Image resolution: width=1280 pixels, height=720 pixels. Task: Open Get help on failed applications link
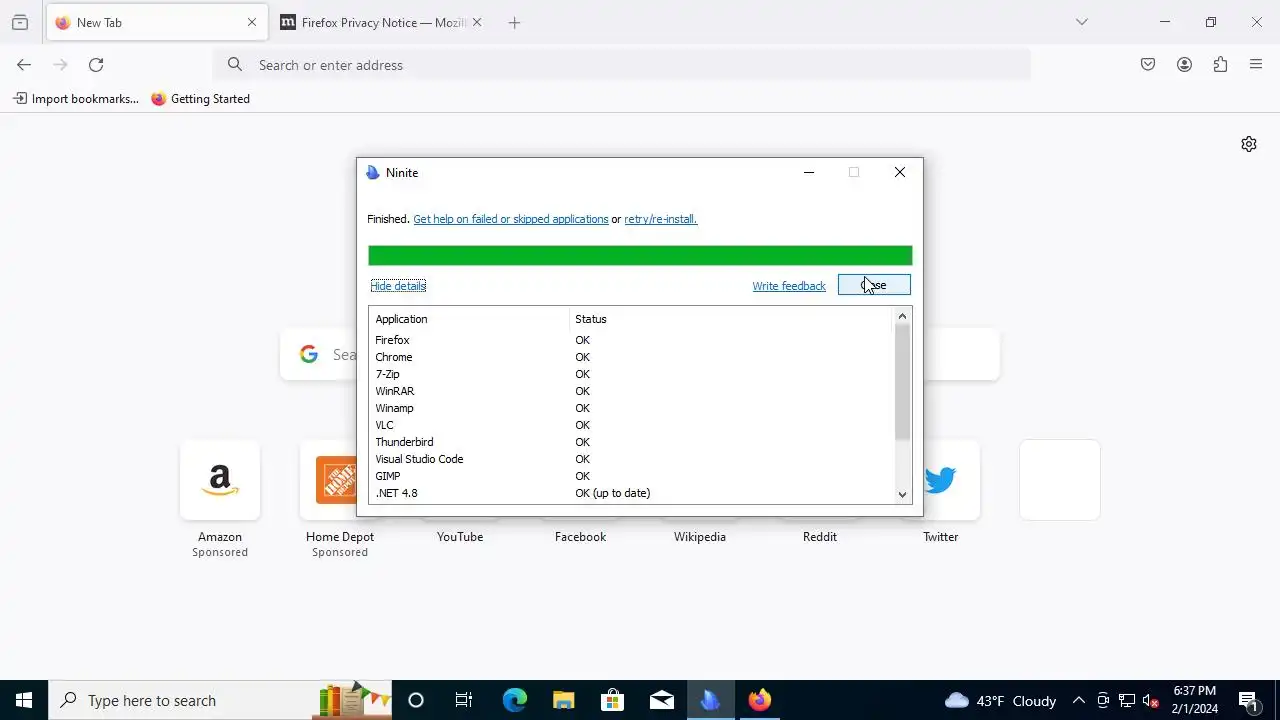(510, 219)
